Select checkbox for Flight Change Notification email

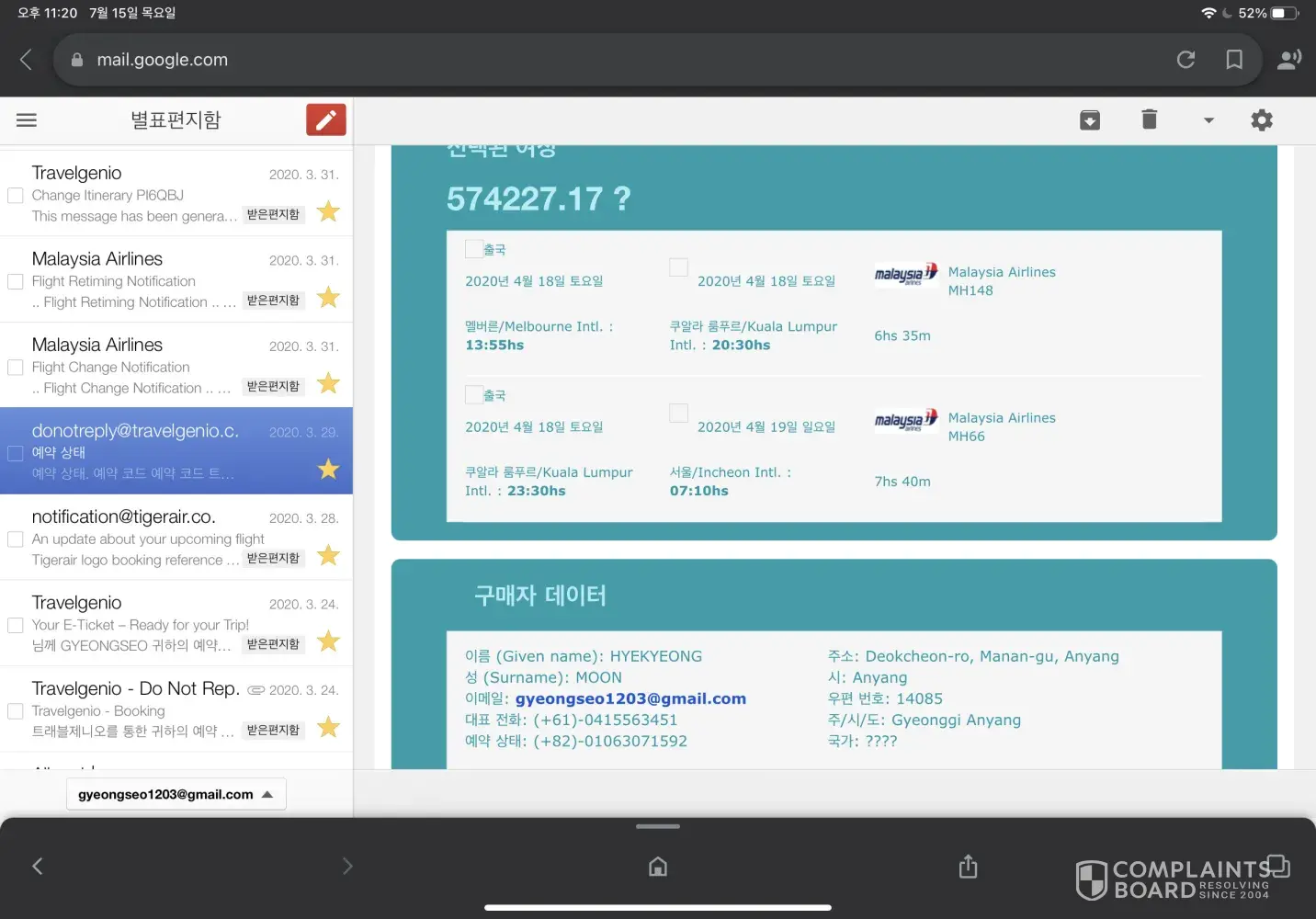tap(16, 368)
